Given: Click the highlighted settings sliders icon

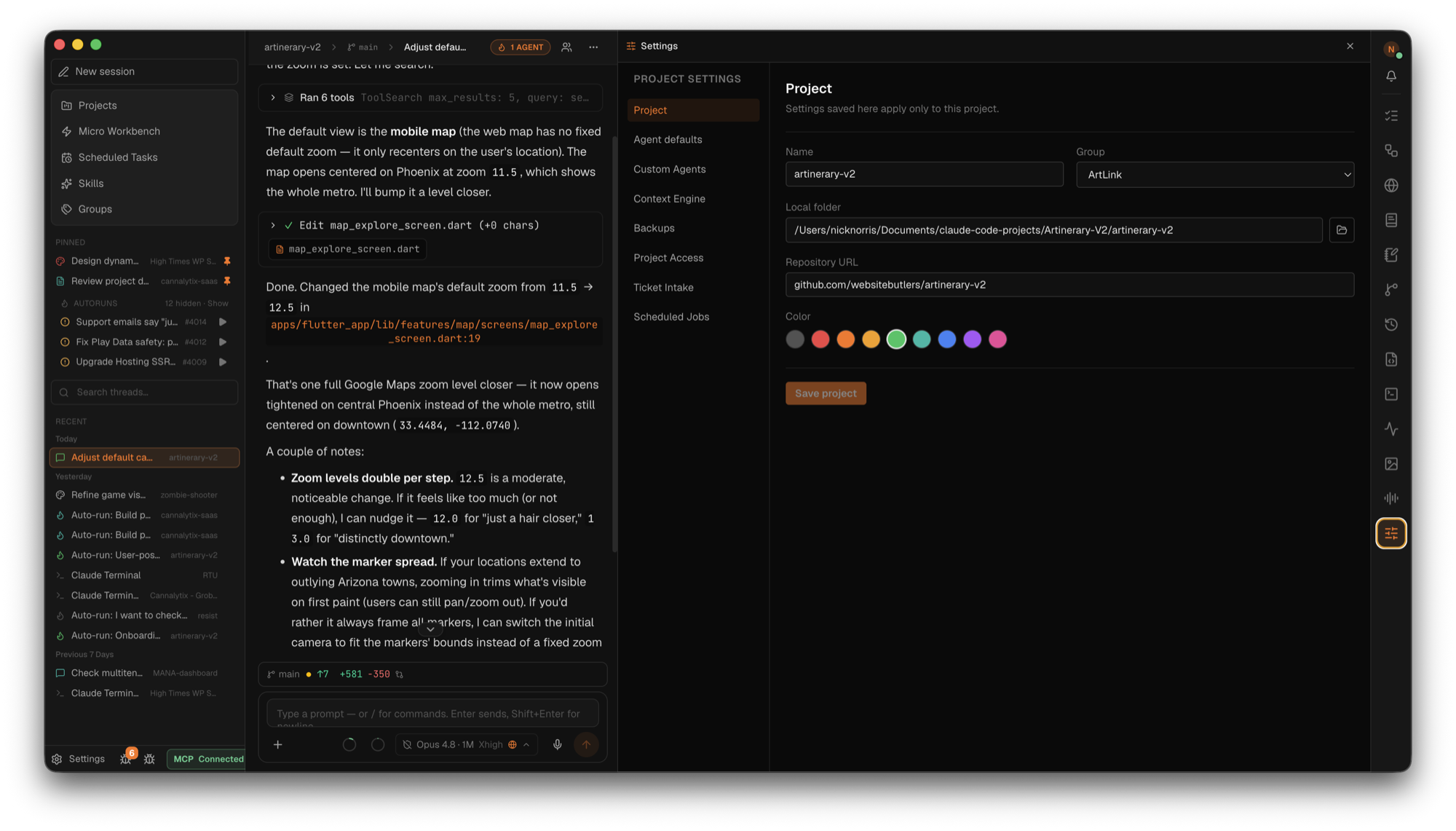Looking at the screenshot, I should [1390, 533].
